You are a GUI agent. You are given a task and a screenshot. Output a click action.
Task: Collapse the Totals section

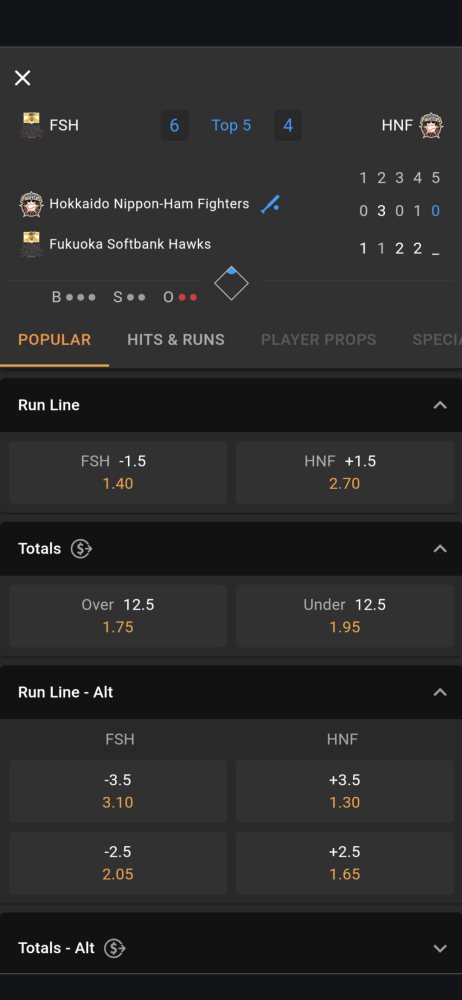(440, 548)
